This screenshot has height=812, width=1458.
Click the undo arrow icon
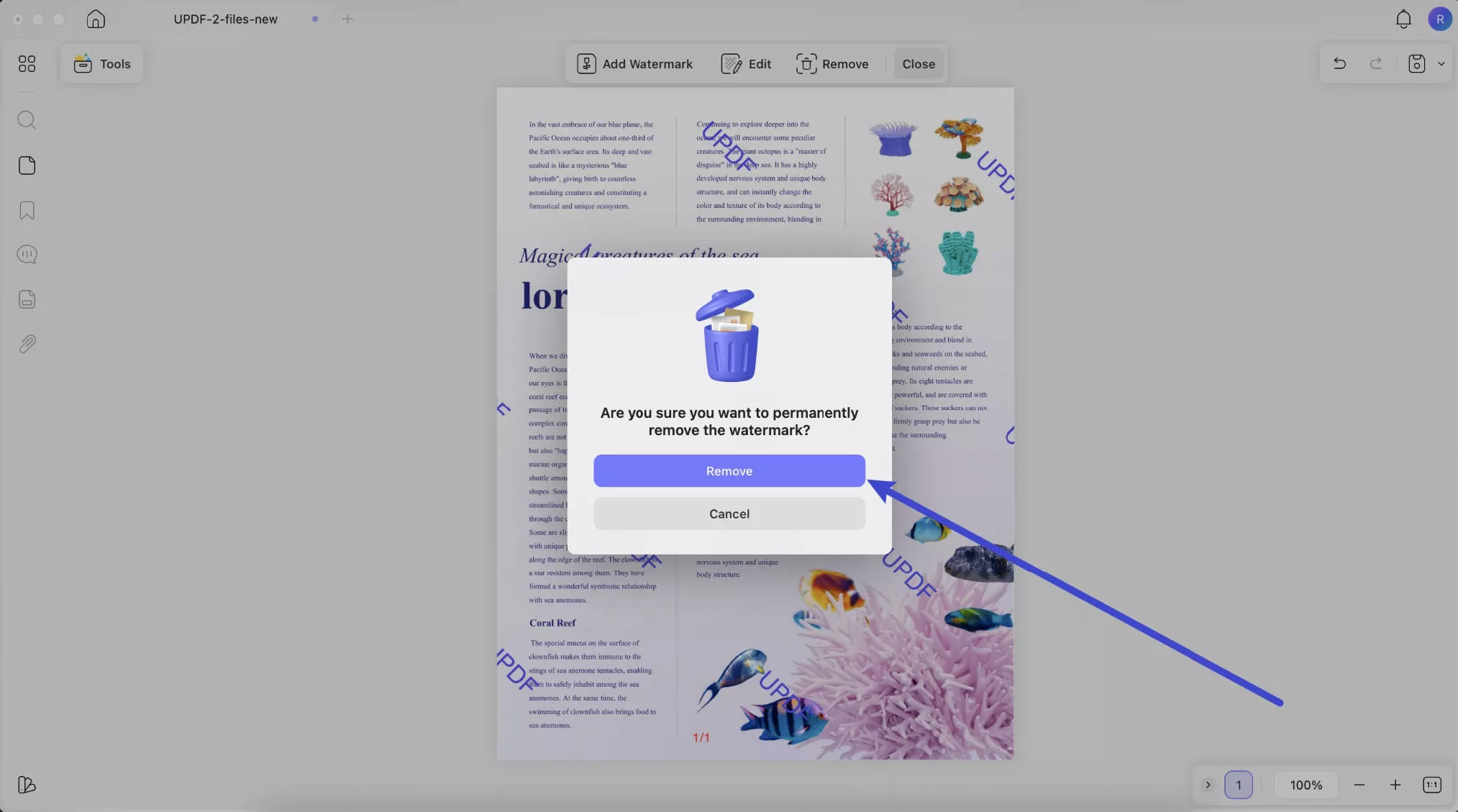(x=1339, y=64)
